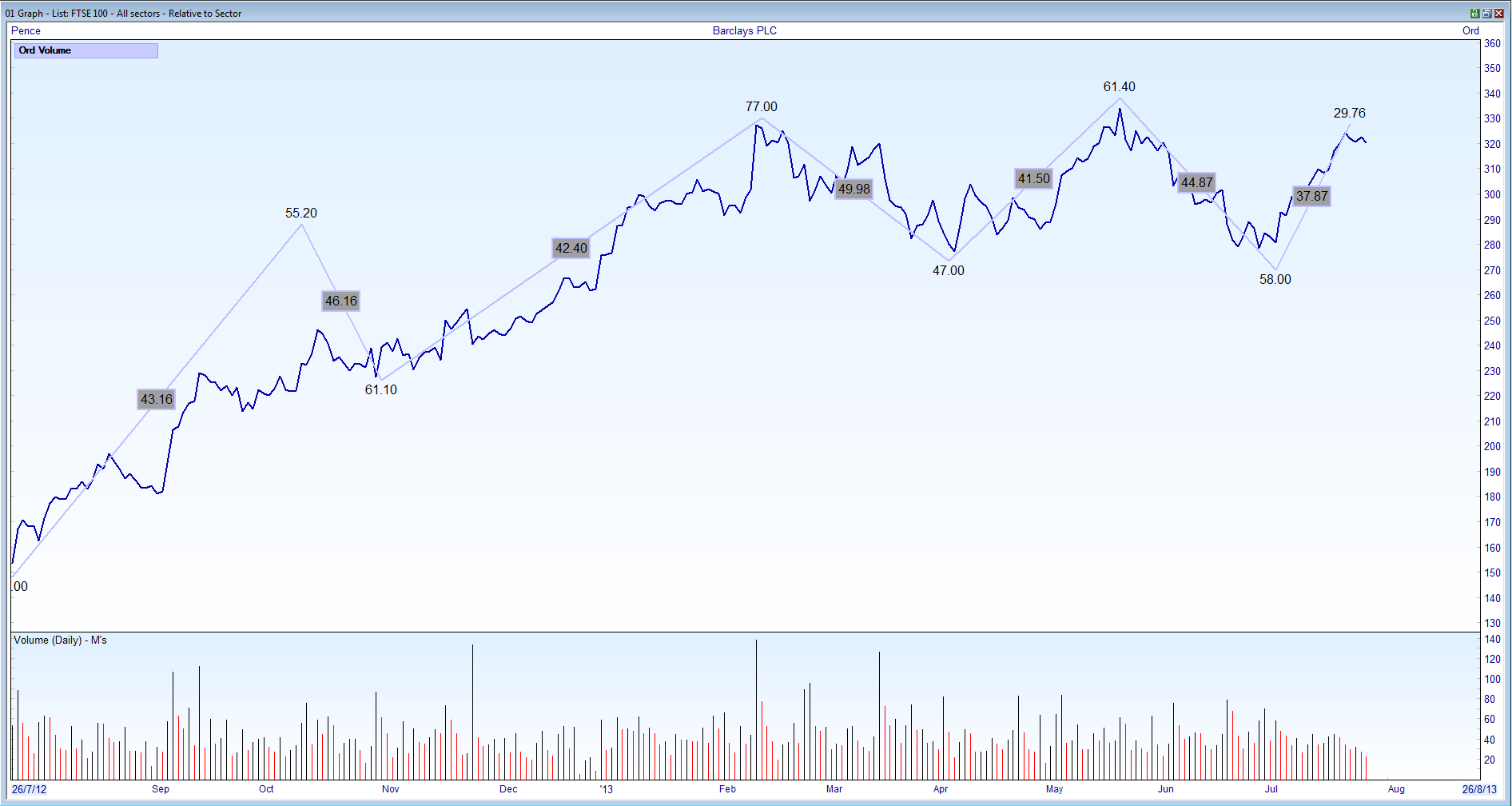This screenshot has width=1512, height=806.
Task: Click the 29.76 swing value
Action: click(1349, 113)
